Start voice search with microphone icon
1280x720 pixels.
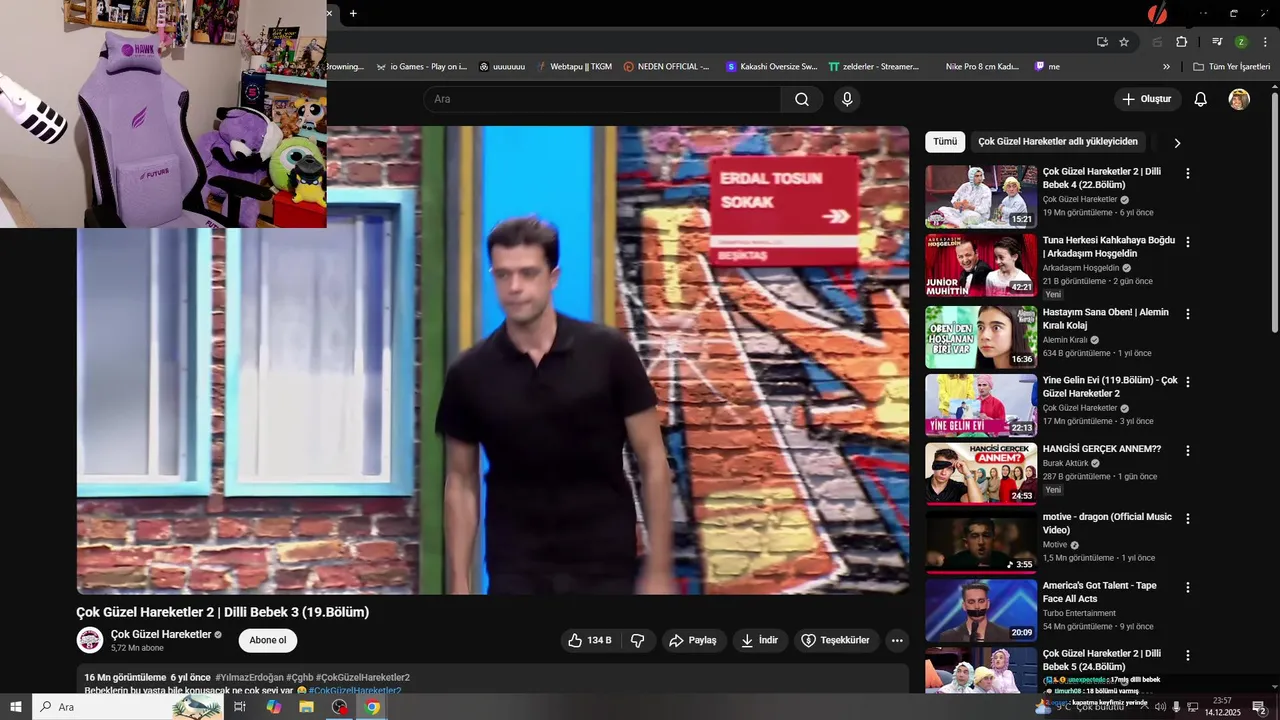click(x=847, y=99)
